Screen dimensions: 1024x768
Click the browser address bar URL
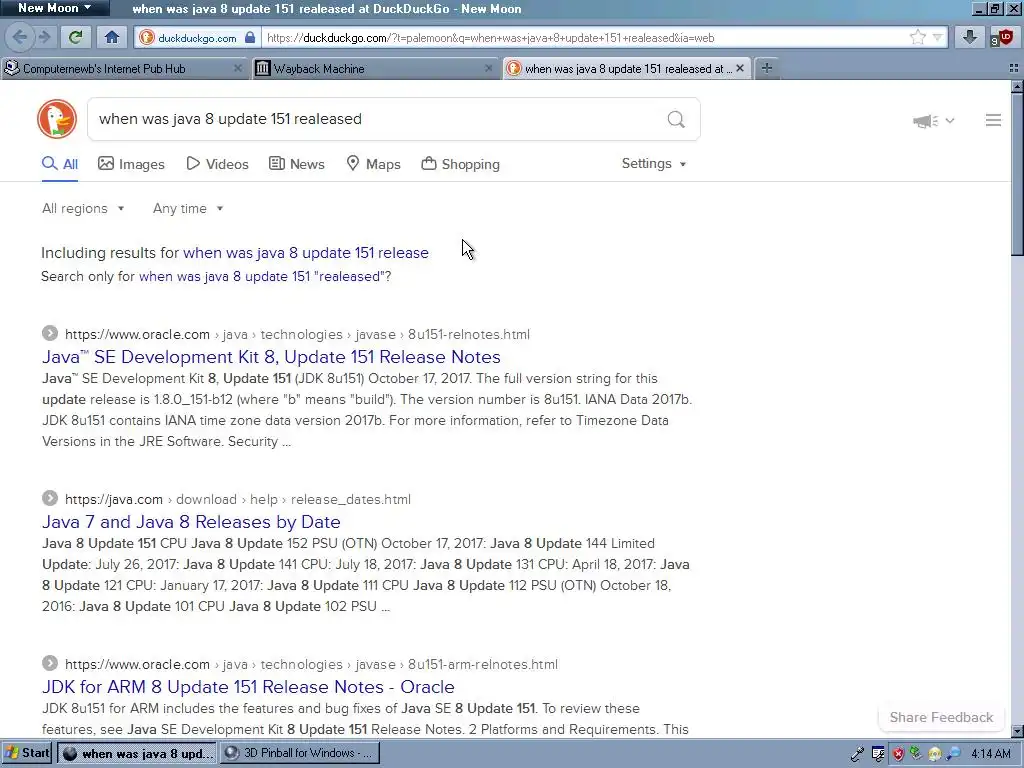pyautogui.click(x=490, y=38)
